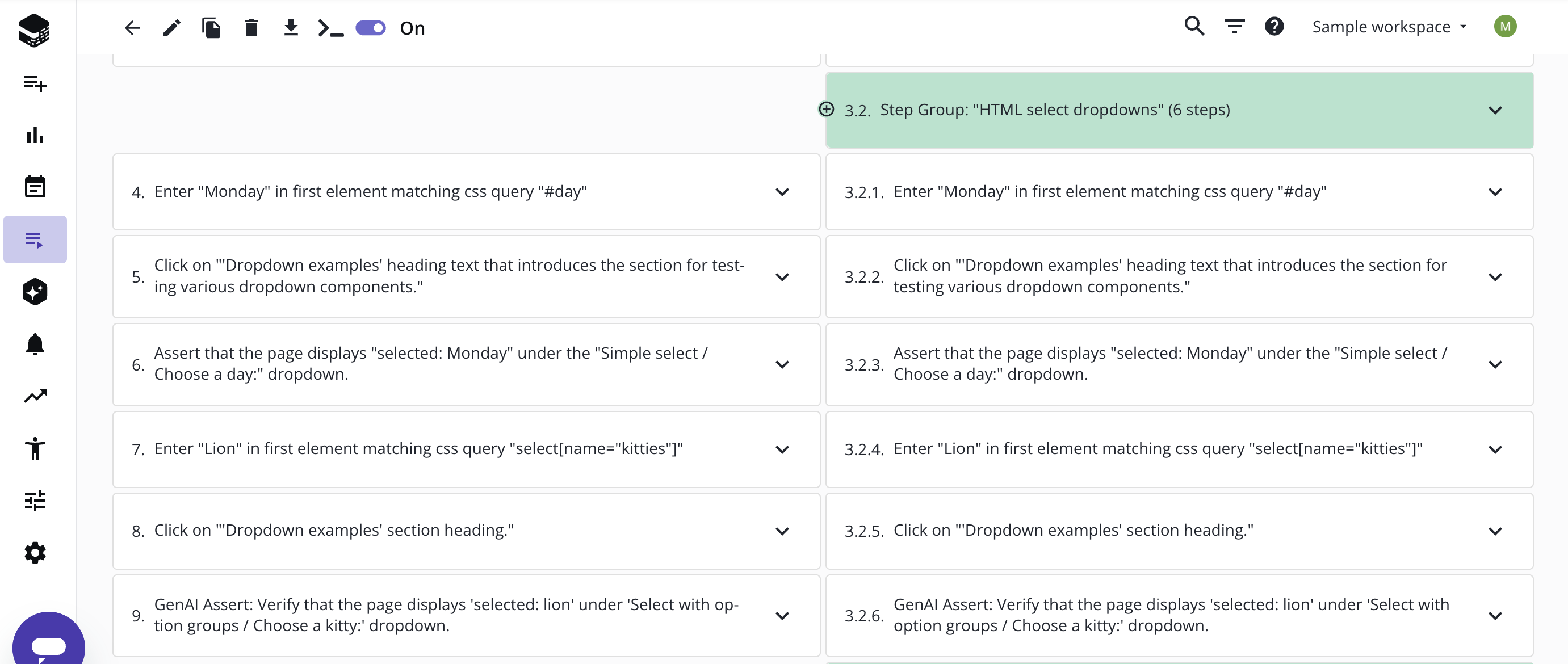Open the help question mark icon
The image size is (1568, 664).
1274,26
